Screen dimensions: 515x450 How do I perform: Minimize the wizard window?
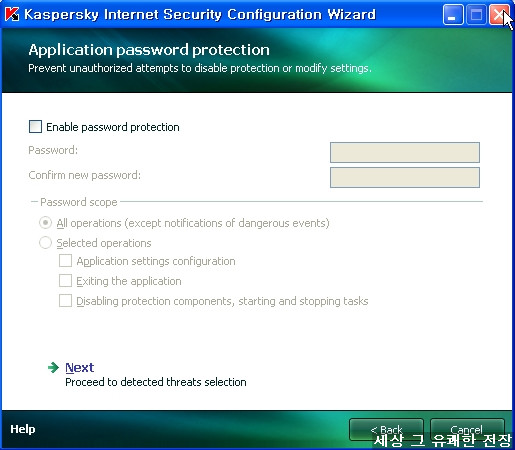click(x=453, y=15)
